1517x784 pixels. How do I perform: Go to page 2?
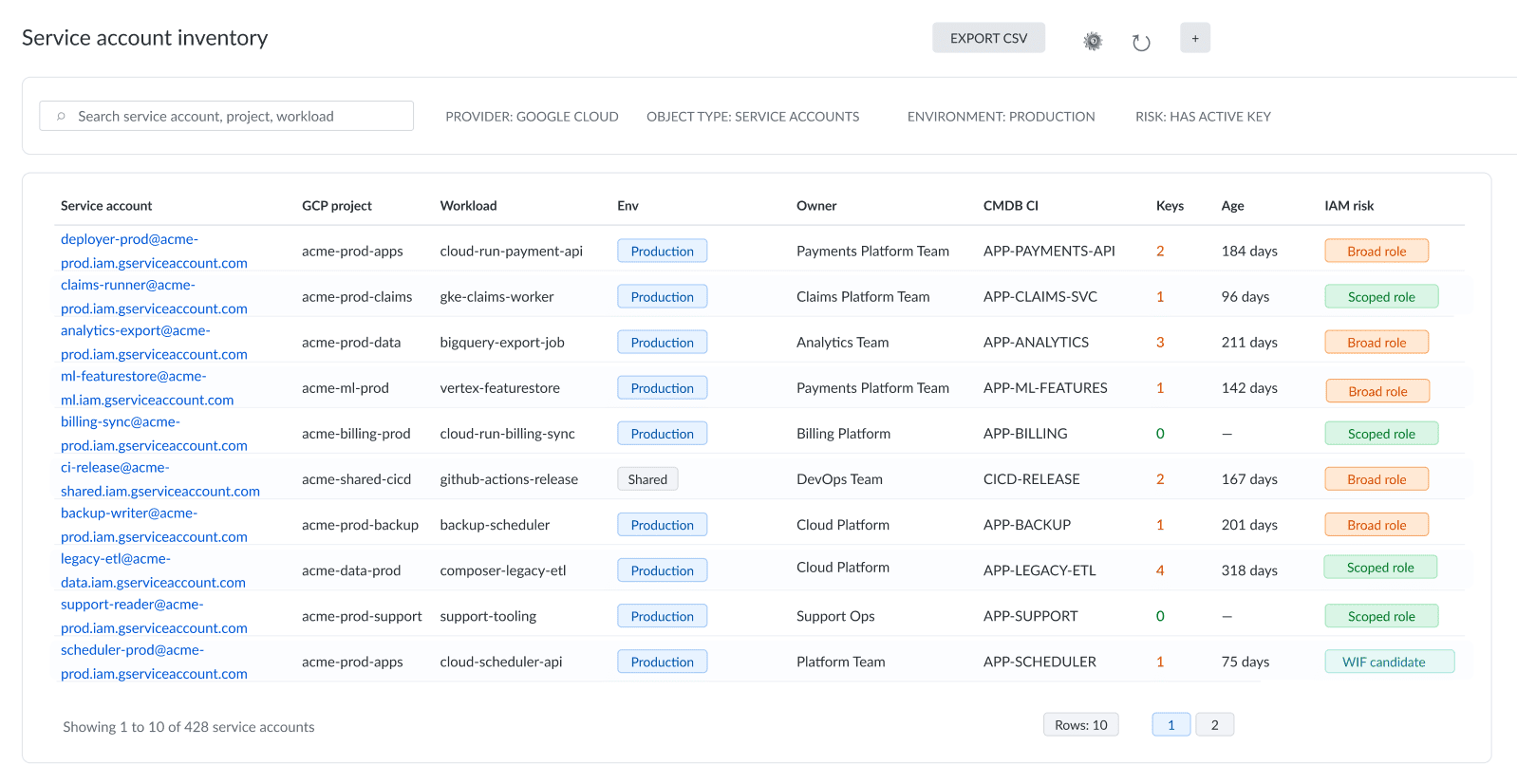(x=1214, y=724)
